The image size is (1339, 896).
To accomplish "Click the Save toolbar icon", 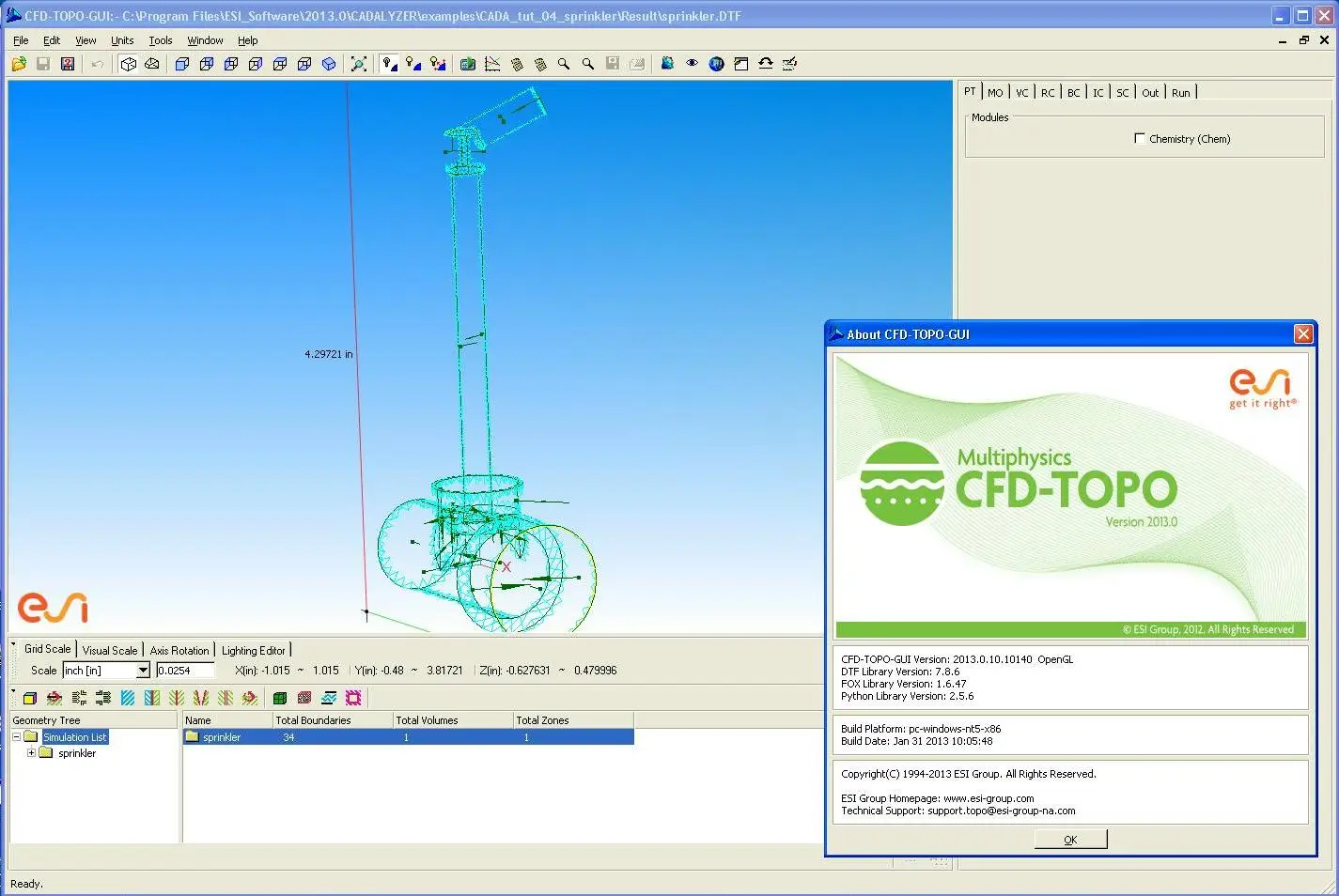I will click(x=42, y=63).
